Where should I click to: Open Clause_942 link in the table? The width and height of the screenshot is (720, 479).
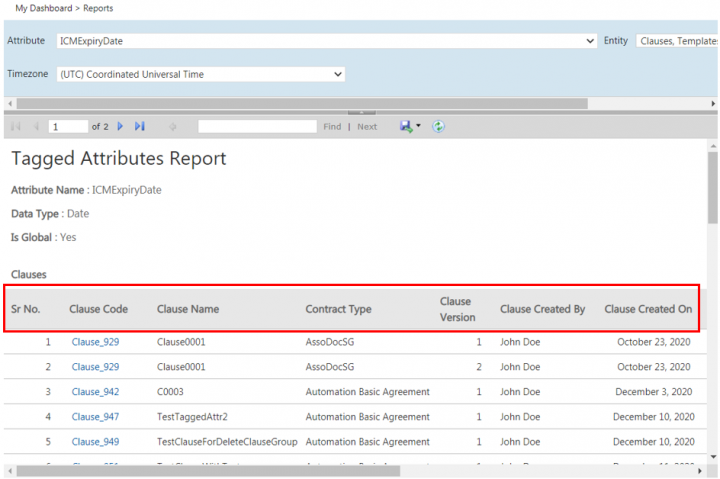point(95,392)
